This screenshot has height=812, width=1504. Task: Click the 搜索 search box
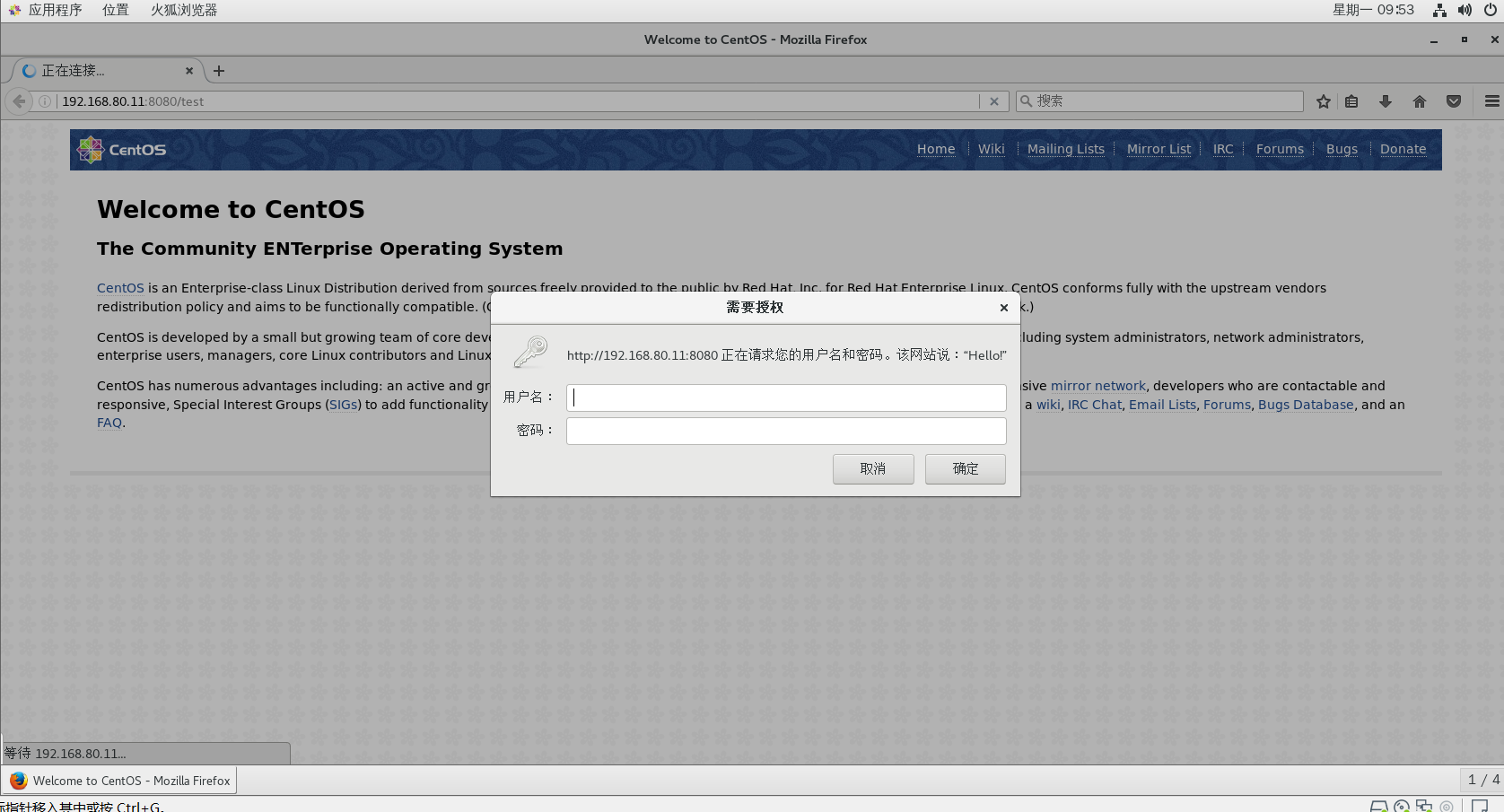(1159, 101)
